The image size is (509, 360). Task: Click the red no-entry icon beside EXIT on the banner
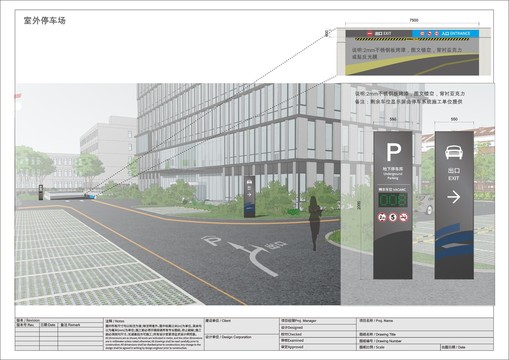point(369,34)
